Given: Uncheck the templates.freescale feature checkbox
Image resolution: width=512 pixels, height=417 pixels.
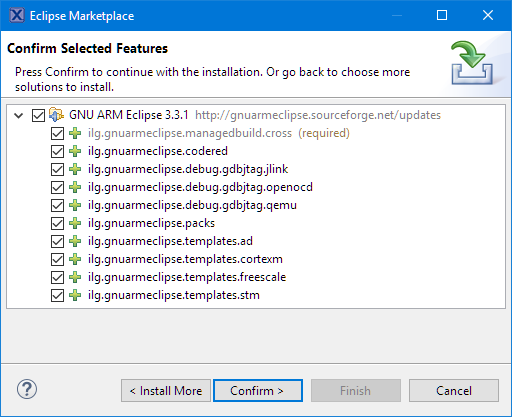Looking at the screenshot, I should pyautogui.click(x=57, y=277).
